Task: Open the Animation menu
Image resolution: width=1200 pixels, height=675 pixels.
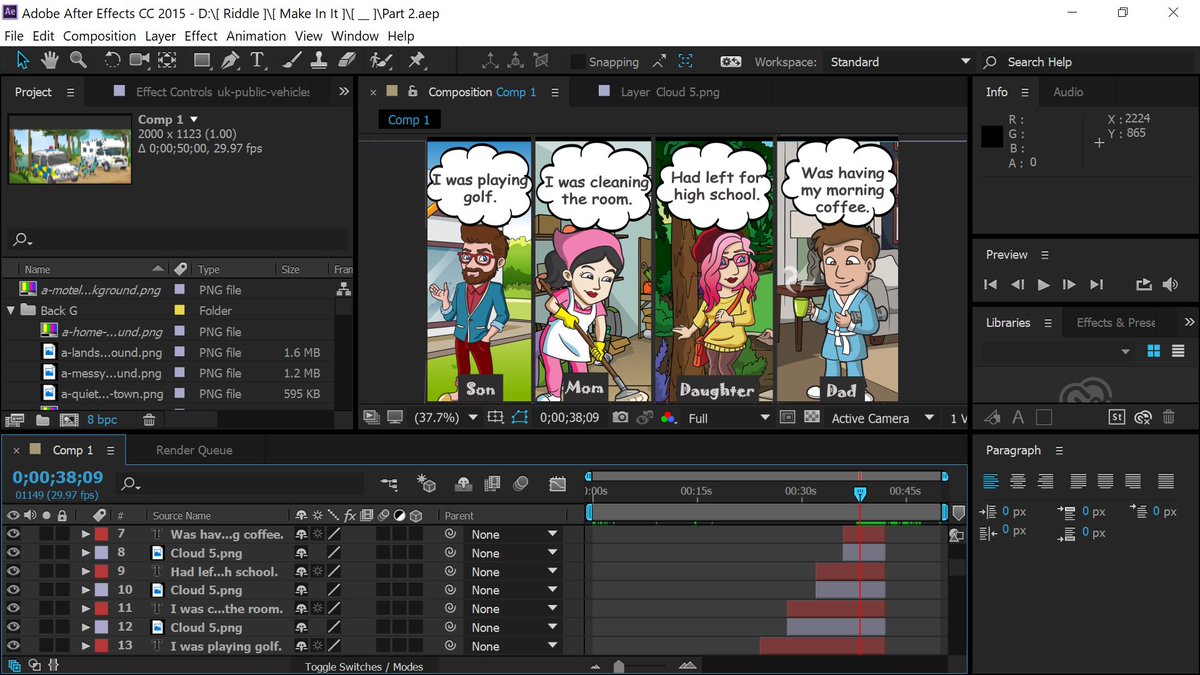Action: pos(256,36)
